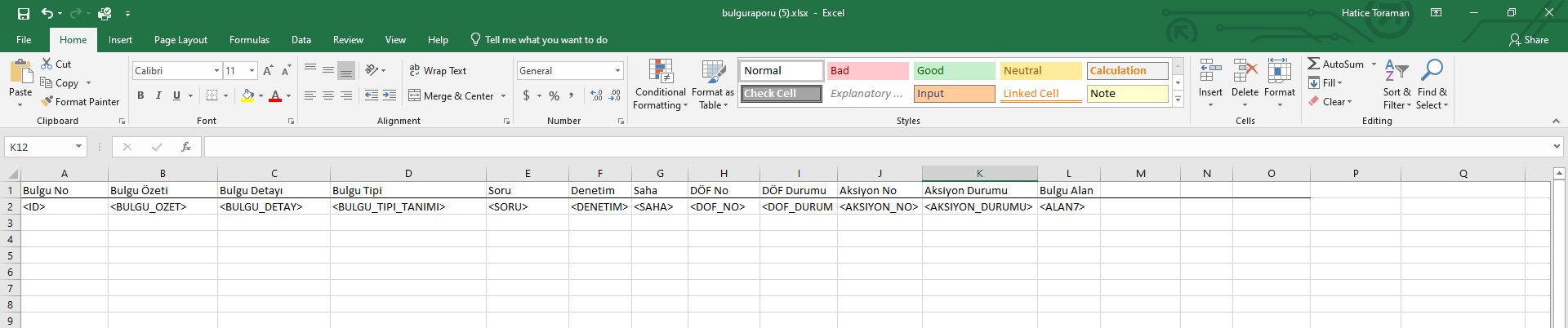Apply the Check Cell style
Image resolution: width=1568 pixels, height=328 pixels.
(x=782, y=94)
